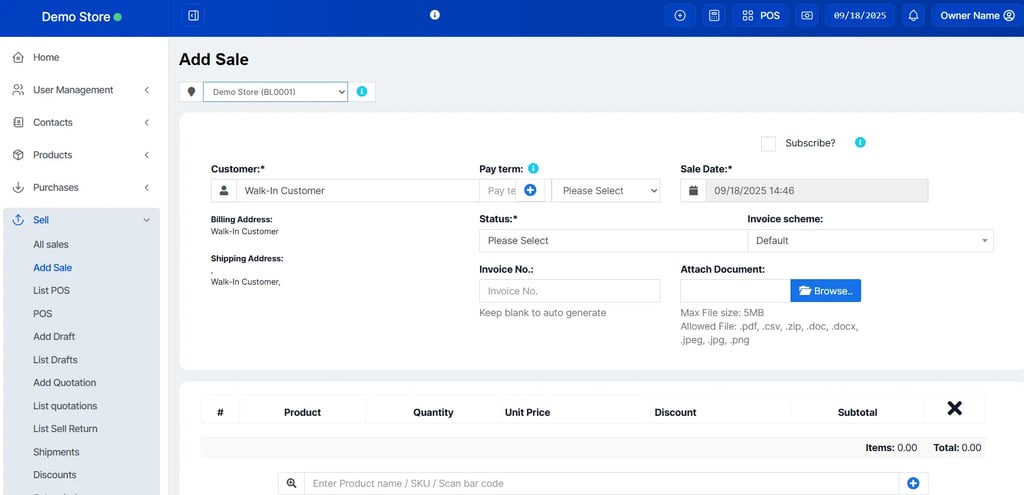Click the Product column header

coord(302,412)
